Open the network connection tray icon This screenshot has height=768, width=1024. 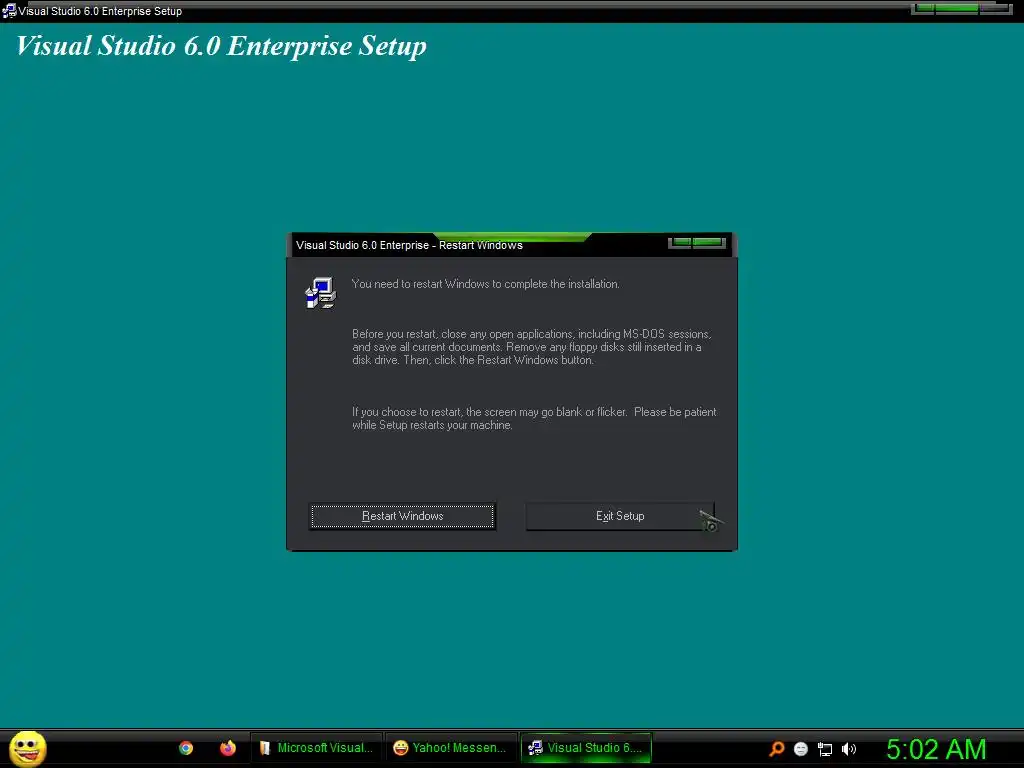coord(825,749)
